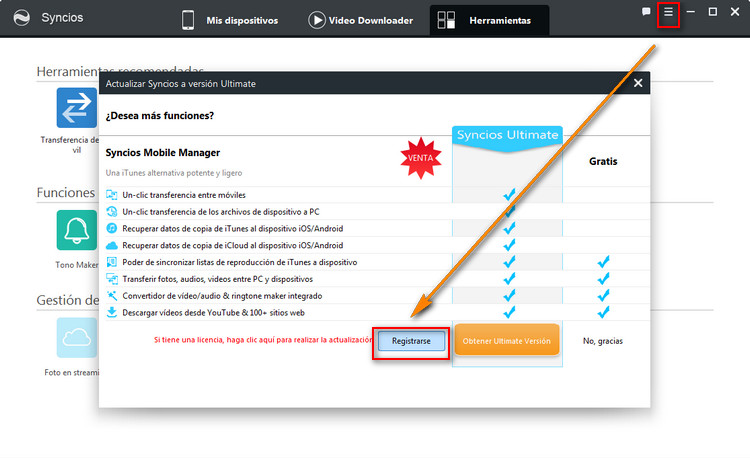Click text 'Un-clic transferencia entre móviles'
Image resolution: width=750 pixels, height=458 pixels.
184,195
